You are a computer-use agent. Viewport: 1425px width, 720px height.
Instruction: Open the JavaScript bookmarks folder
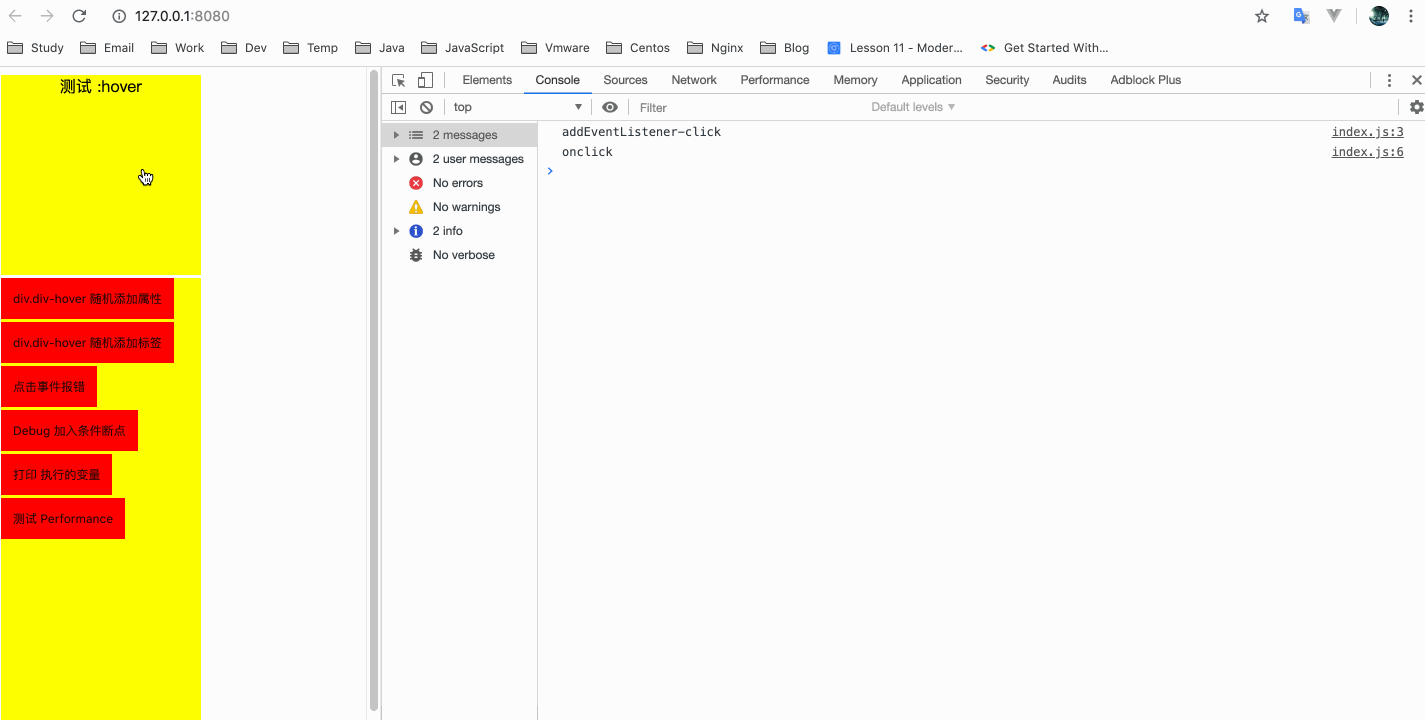pyautogui.click(x=463, y=48)
